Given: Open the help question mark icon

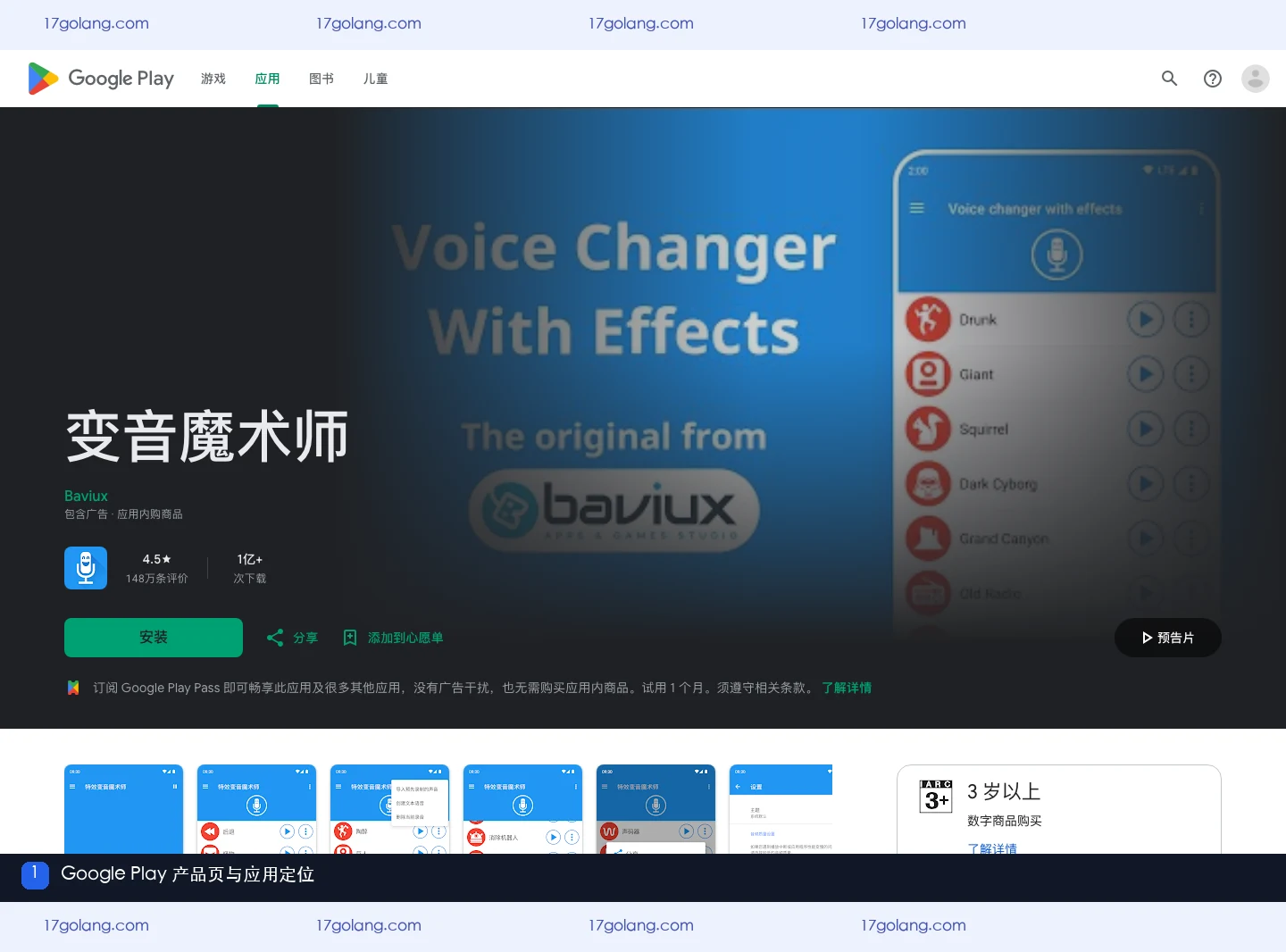Looking at the screenshot, I should (1213, 79).
